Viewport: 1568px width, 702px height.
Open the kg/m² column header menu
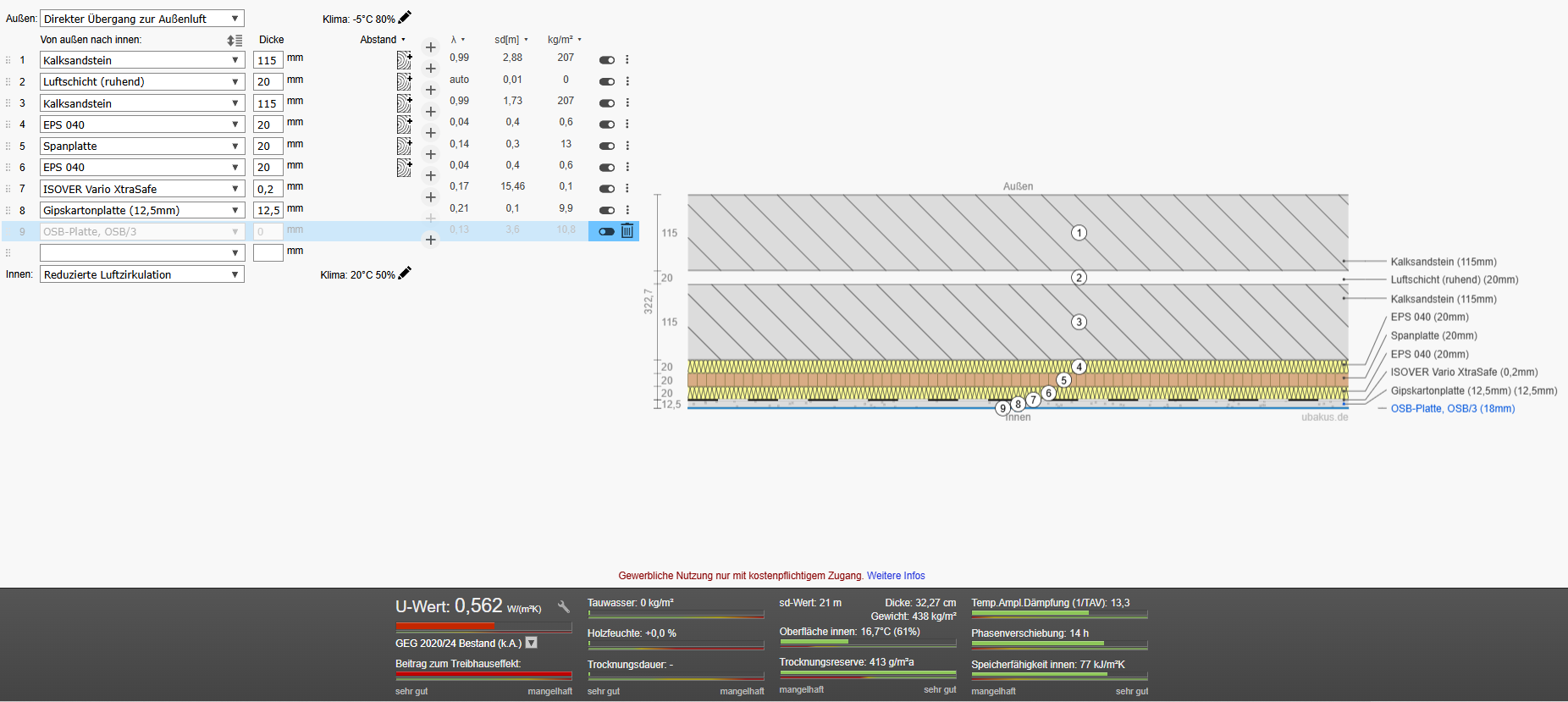(x=565, y=40)
